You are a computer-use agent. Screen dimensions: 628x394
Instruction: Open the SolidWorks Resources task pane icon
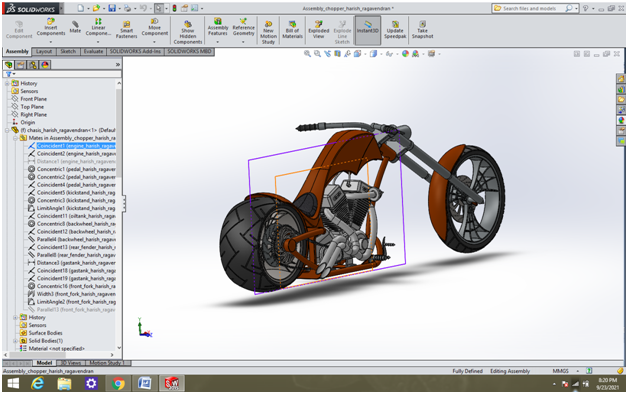pos(621,79)
